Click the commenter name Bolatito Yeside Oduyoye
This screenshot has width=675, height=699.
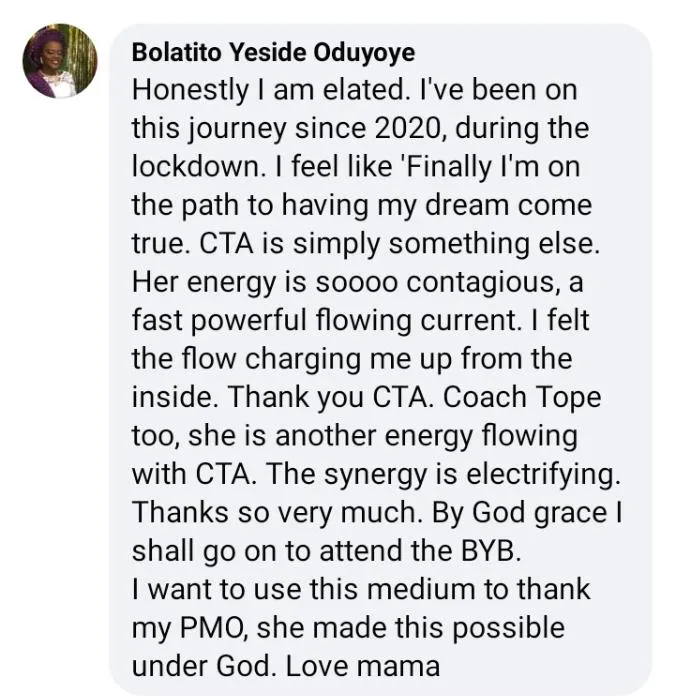pos(273,52)
